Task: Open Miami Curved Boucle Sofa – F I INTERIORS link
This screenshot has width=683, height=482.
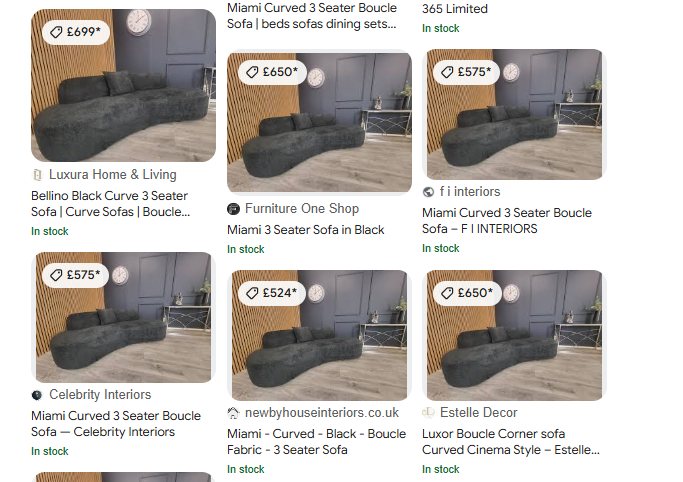Action: point(507,221)
